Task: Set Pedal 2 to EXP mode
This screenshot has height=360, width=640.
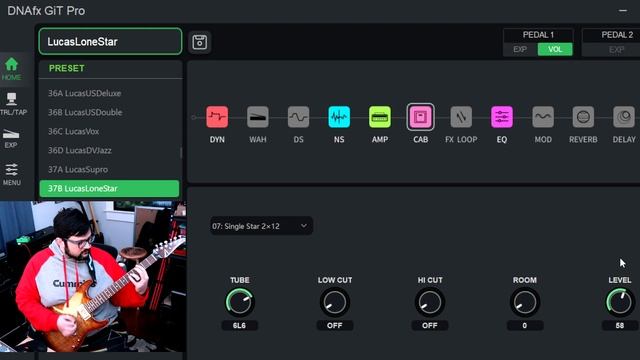Action: (616, 50)
